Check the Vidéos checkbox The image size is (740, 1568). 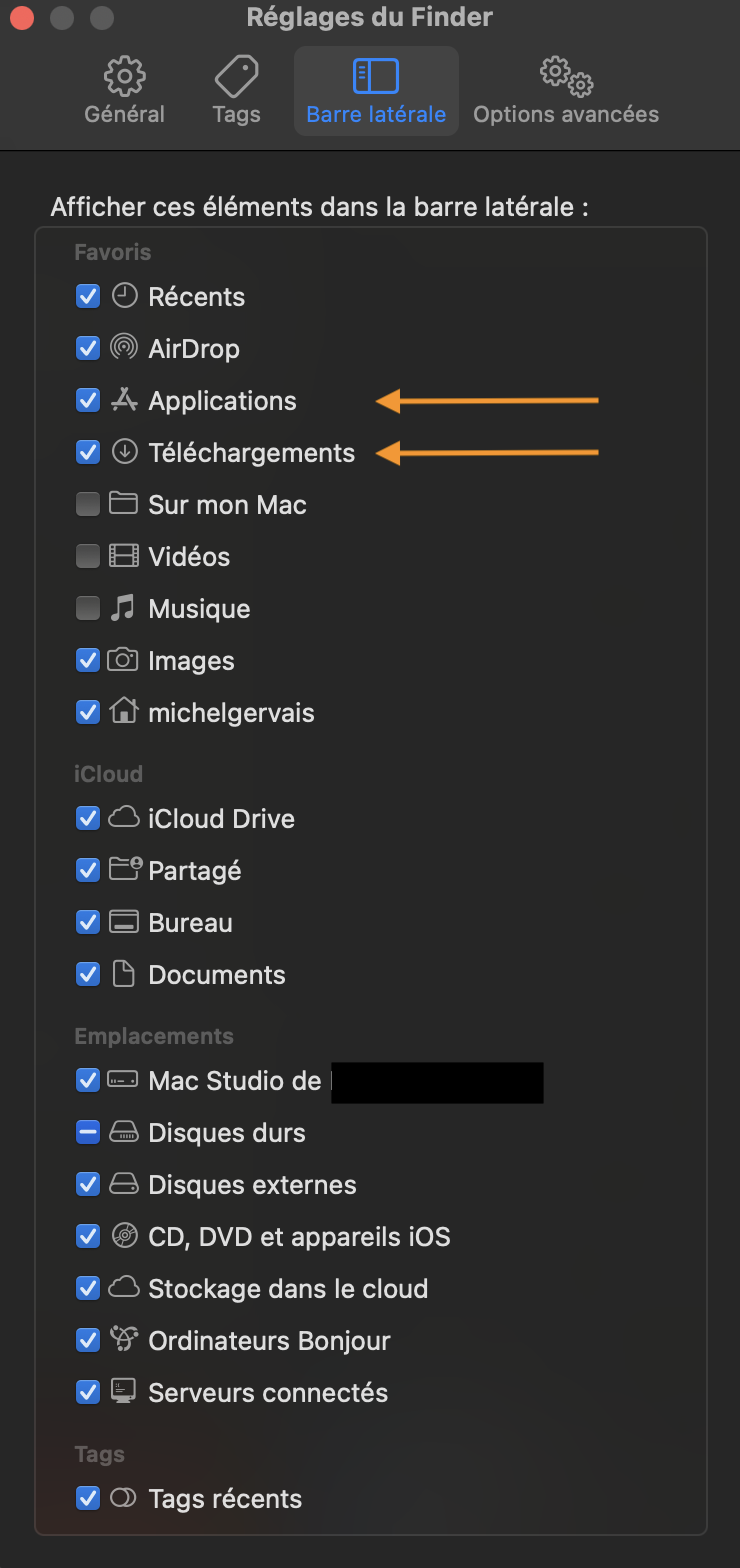pyautogui.click(x=88, y=556)
